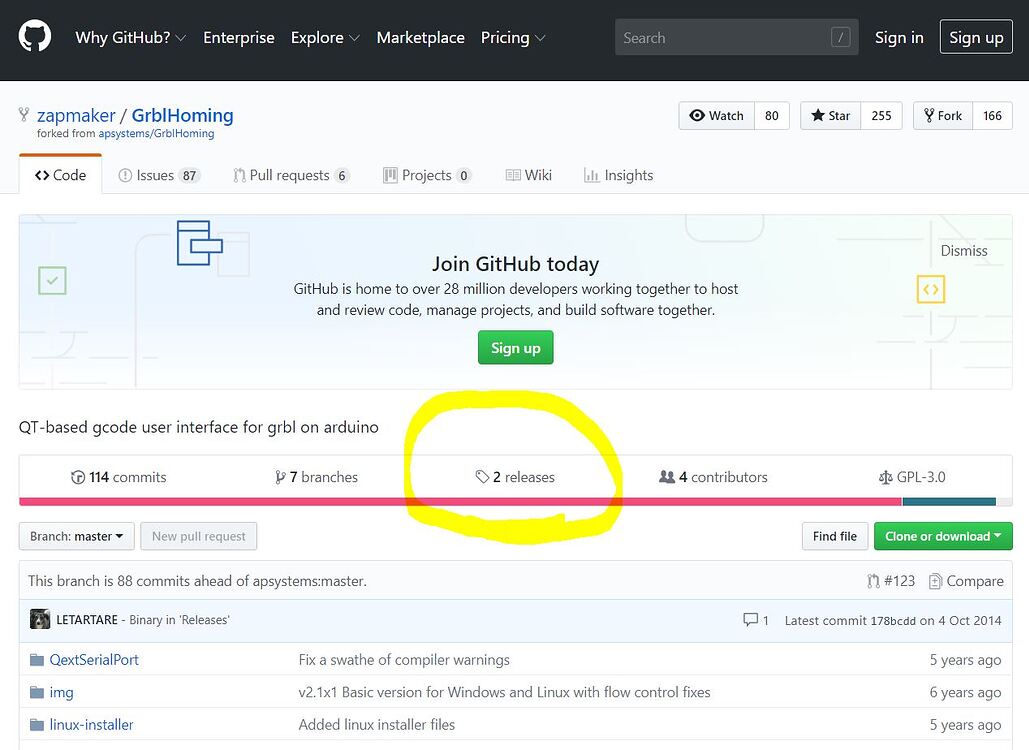1029x750 pixels.
Task: Click the comment bubble icon on latest commit
Action: pos(751,620)
